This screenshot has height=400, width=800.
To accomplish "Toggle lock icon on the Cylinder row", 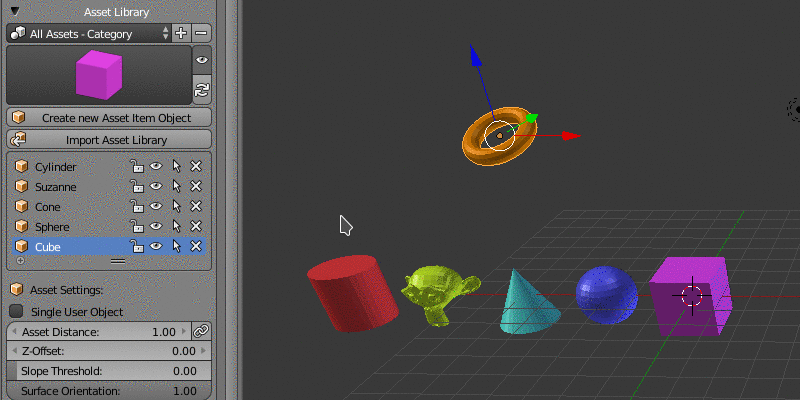I will coord(137,166).
